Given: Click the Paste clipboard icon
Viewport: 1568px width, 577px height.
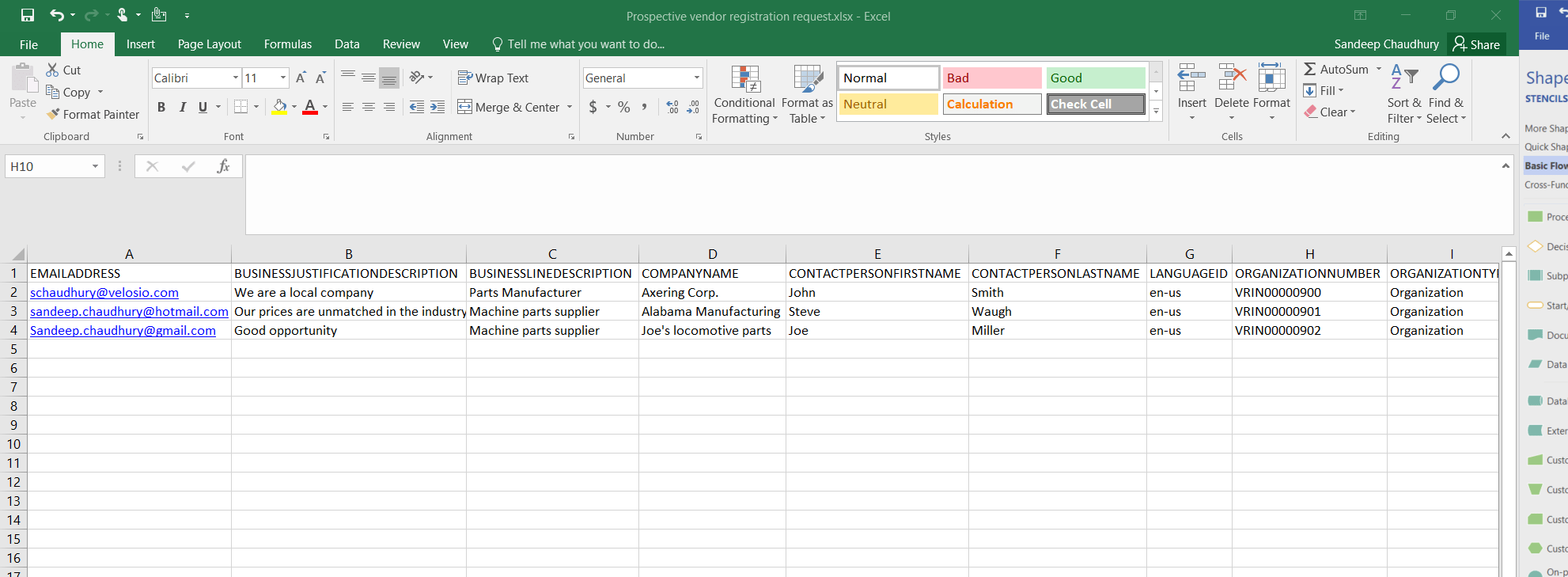Looking at the screenshot, I should (23, 78).
